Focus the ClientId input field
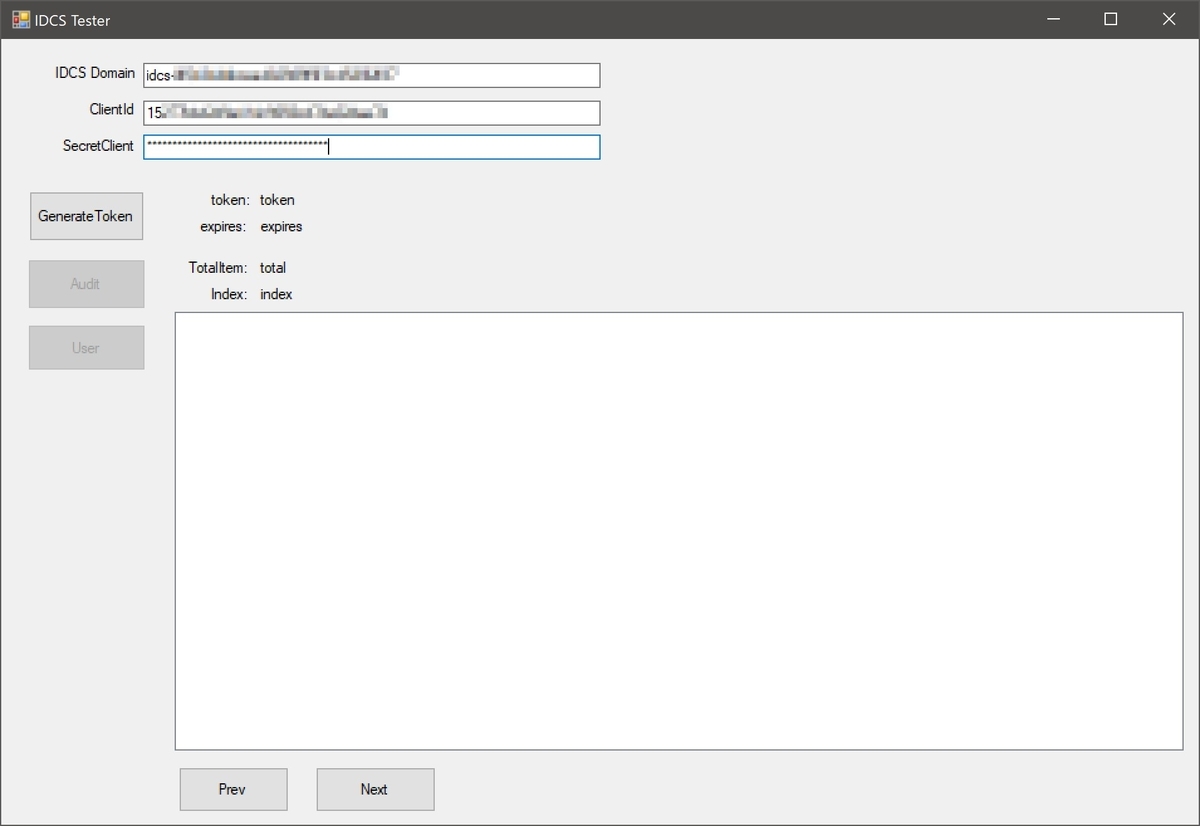1200x826 pixels. tap(371, 112)
